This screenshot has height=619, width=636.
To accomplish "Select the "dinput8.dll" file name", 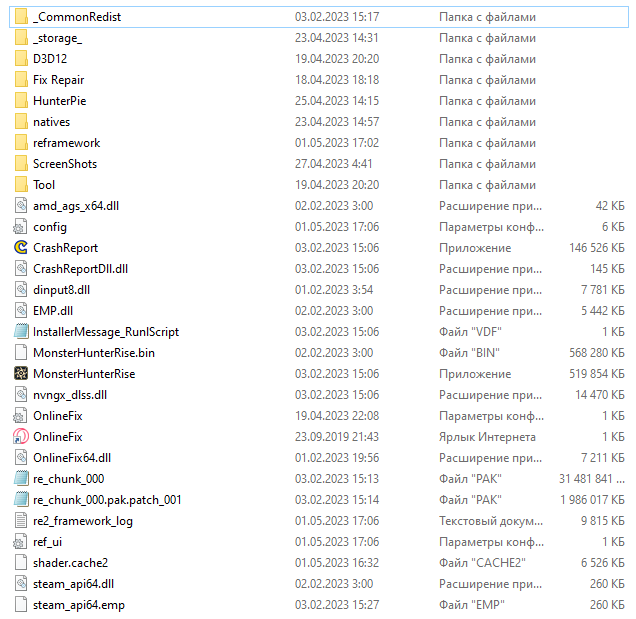I will pyautogui.click(x=61, y=290).
